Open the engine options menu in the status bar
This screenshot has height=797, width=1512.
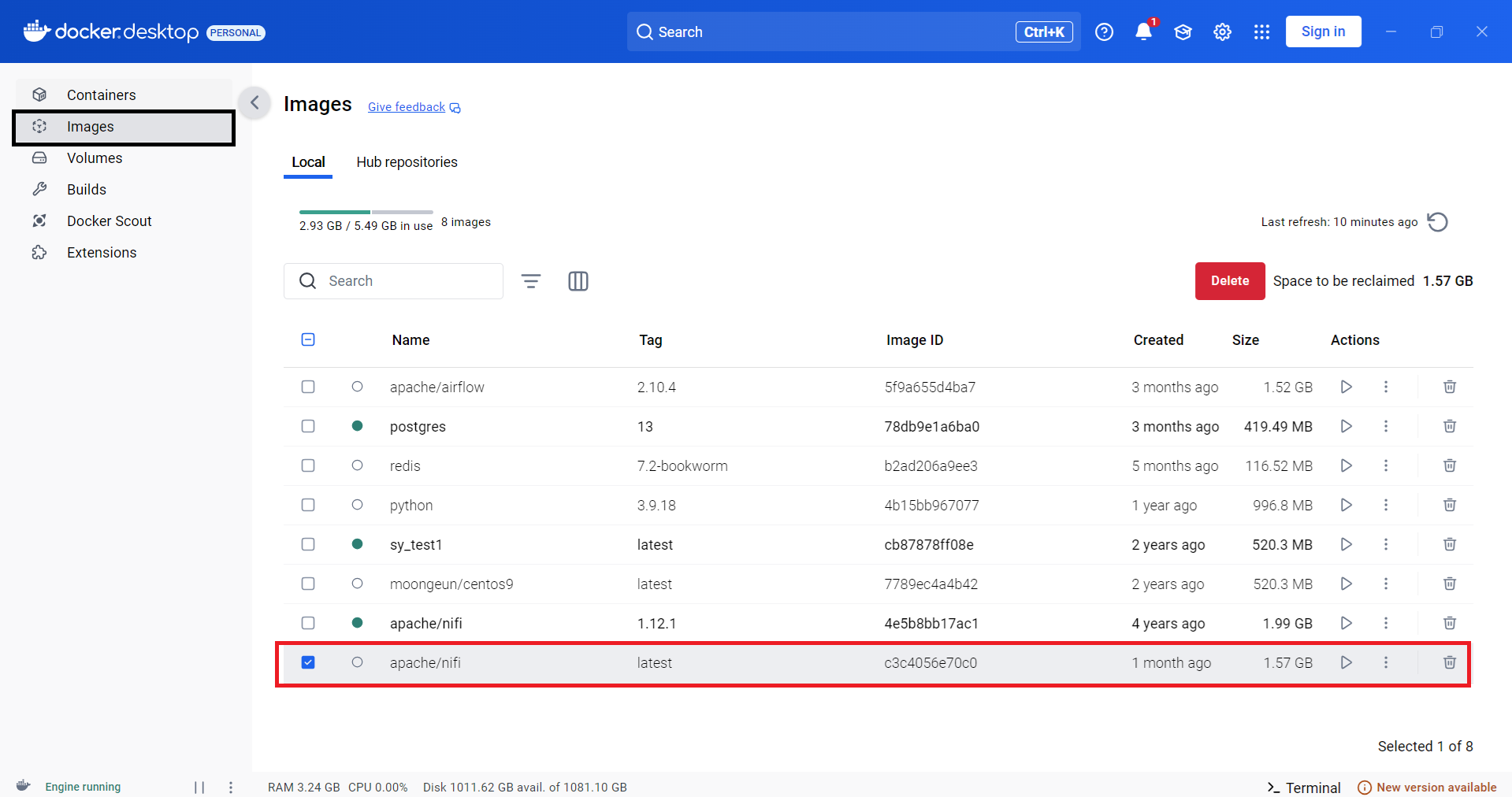[x=231, y=787]
